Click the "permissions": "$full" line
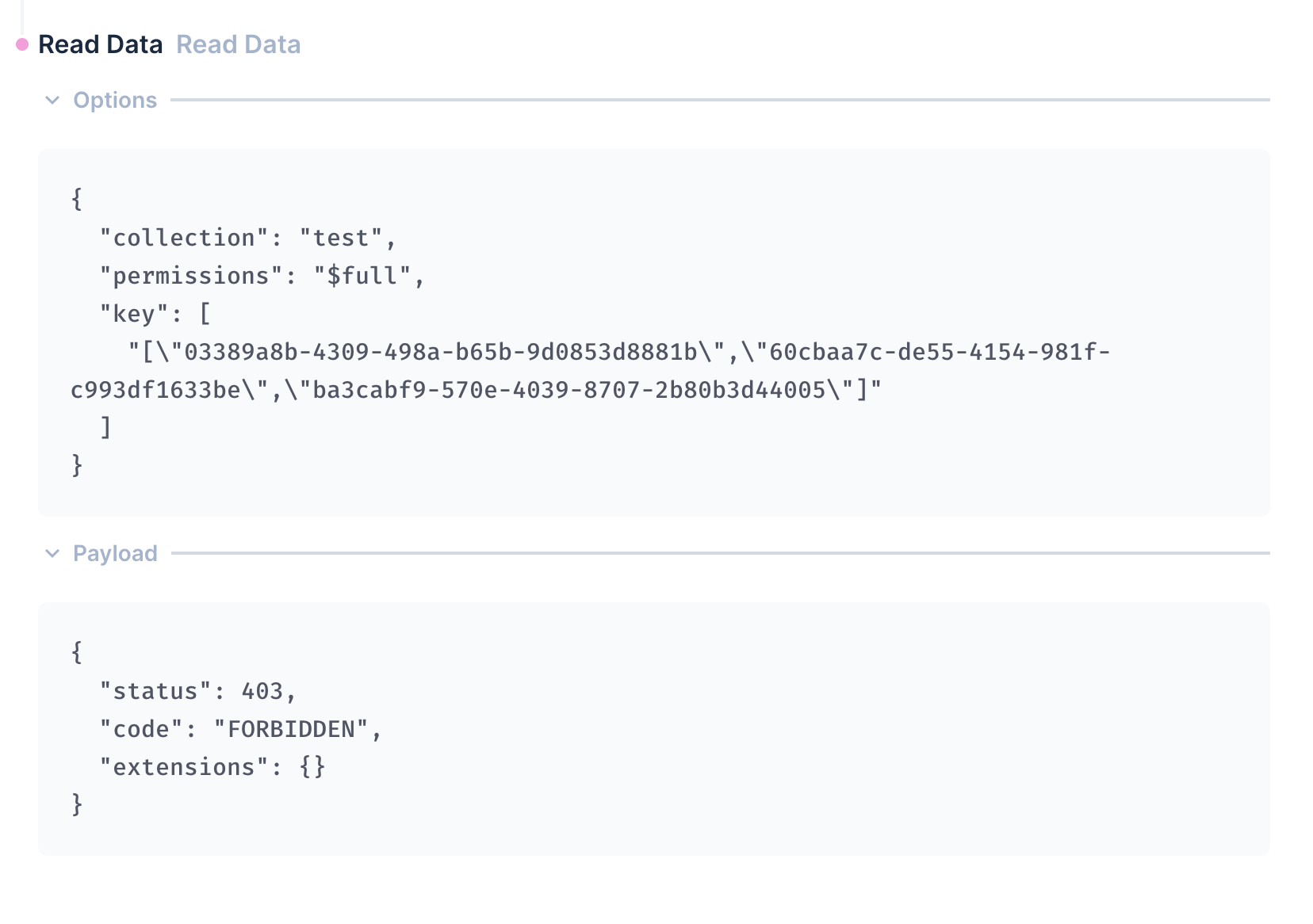 262,276
